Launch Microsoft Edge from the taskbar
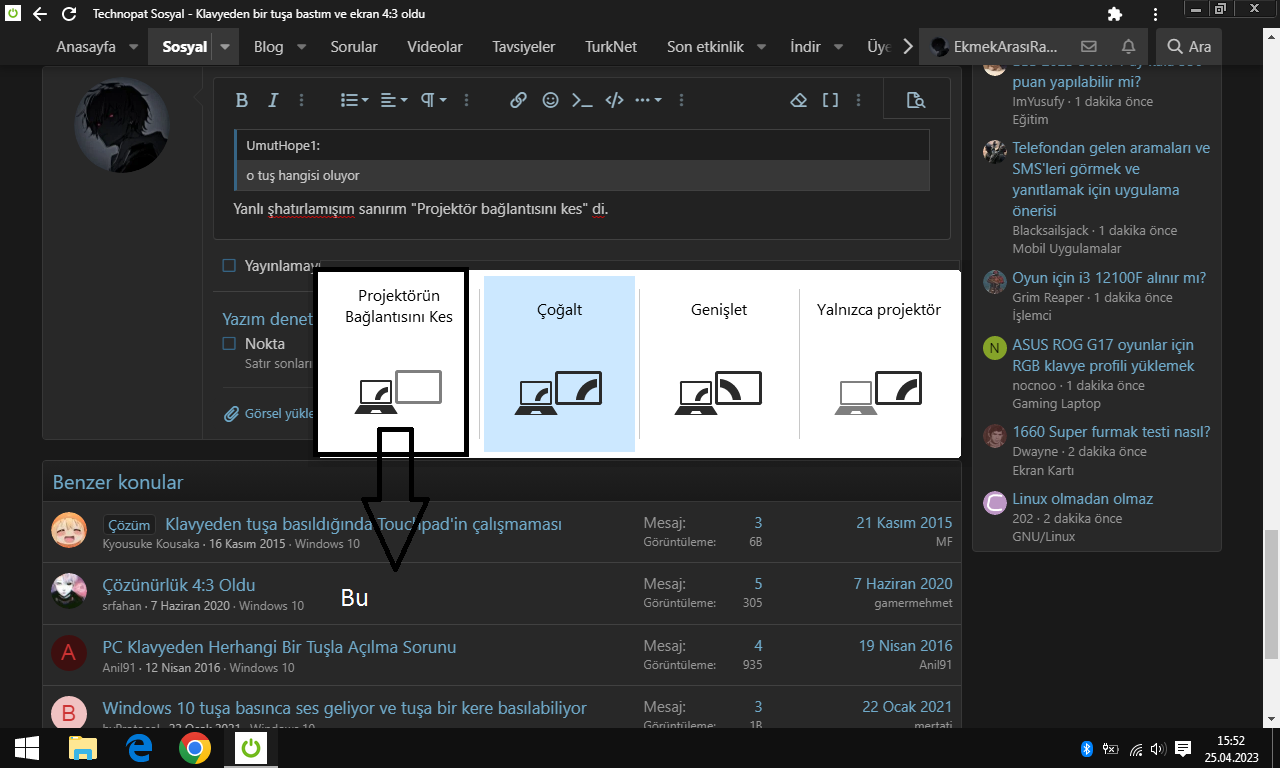 click(138, 748)
